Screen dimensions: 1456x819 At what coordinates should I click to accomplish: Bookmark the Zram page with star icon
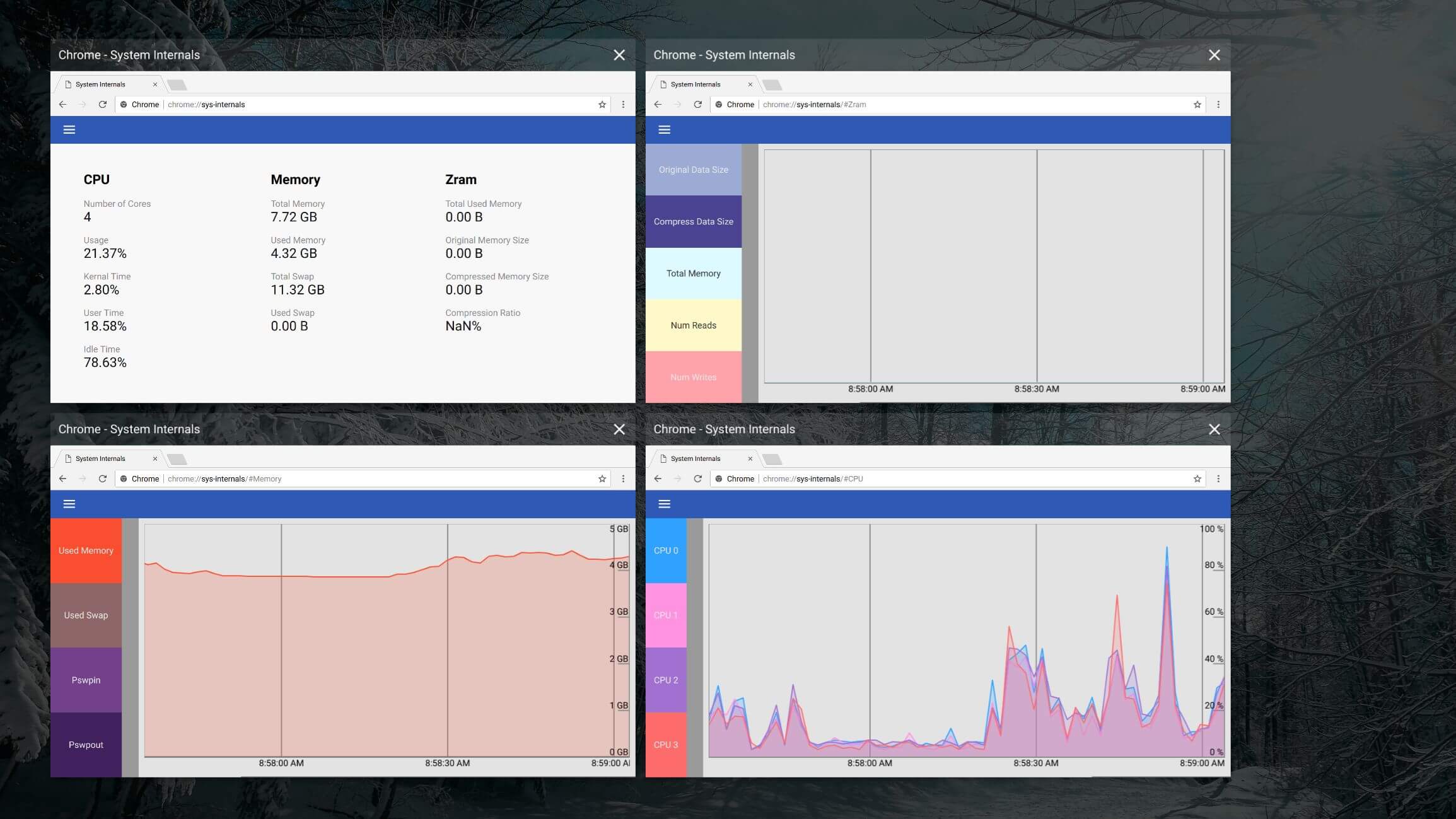tap(1197, 105)
